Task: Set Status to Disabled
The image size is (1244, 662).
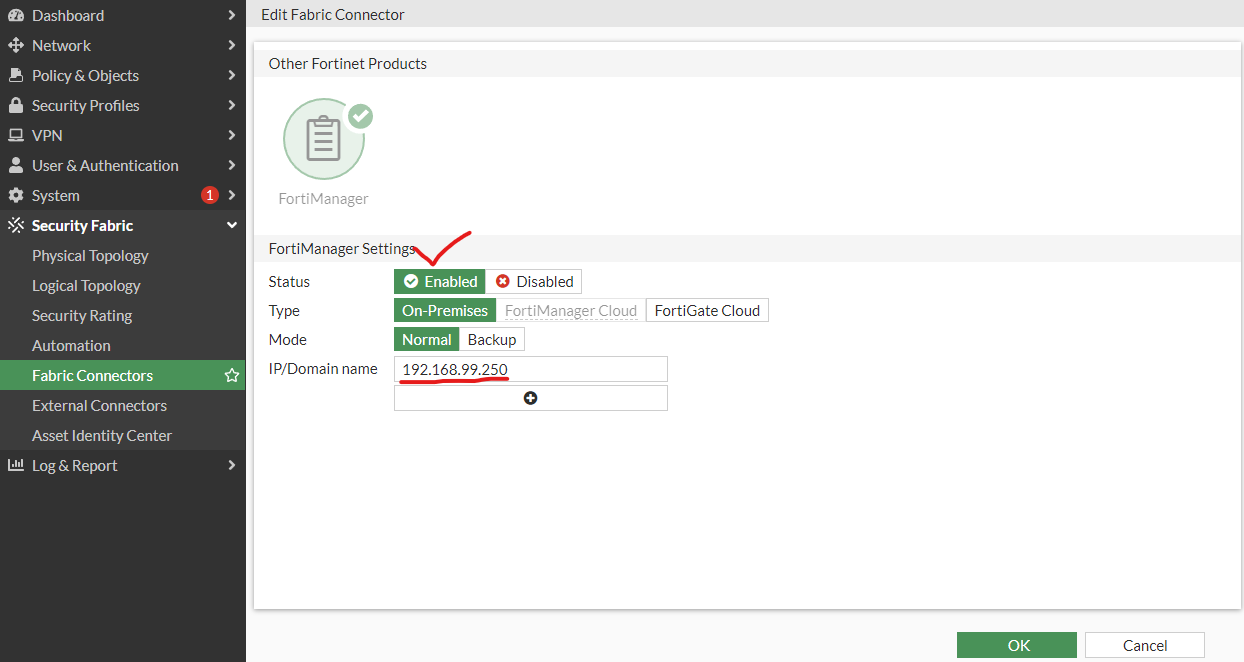Action: click(534, 282)
